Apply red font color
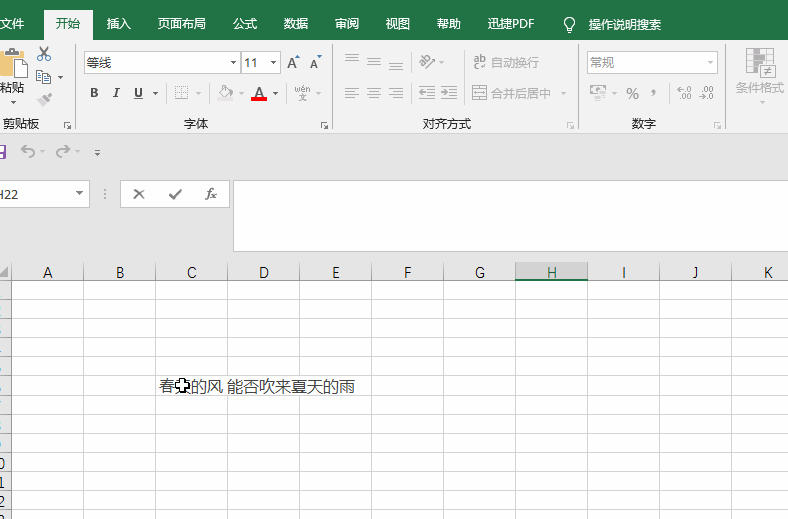Viewport: 788px width, 519px height. tap(259, 93)
